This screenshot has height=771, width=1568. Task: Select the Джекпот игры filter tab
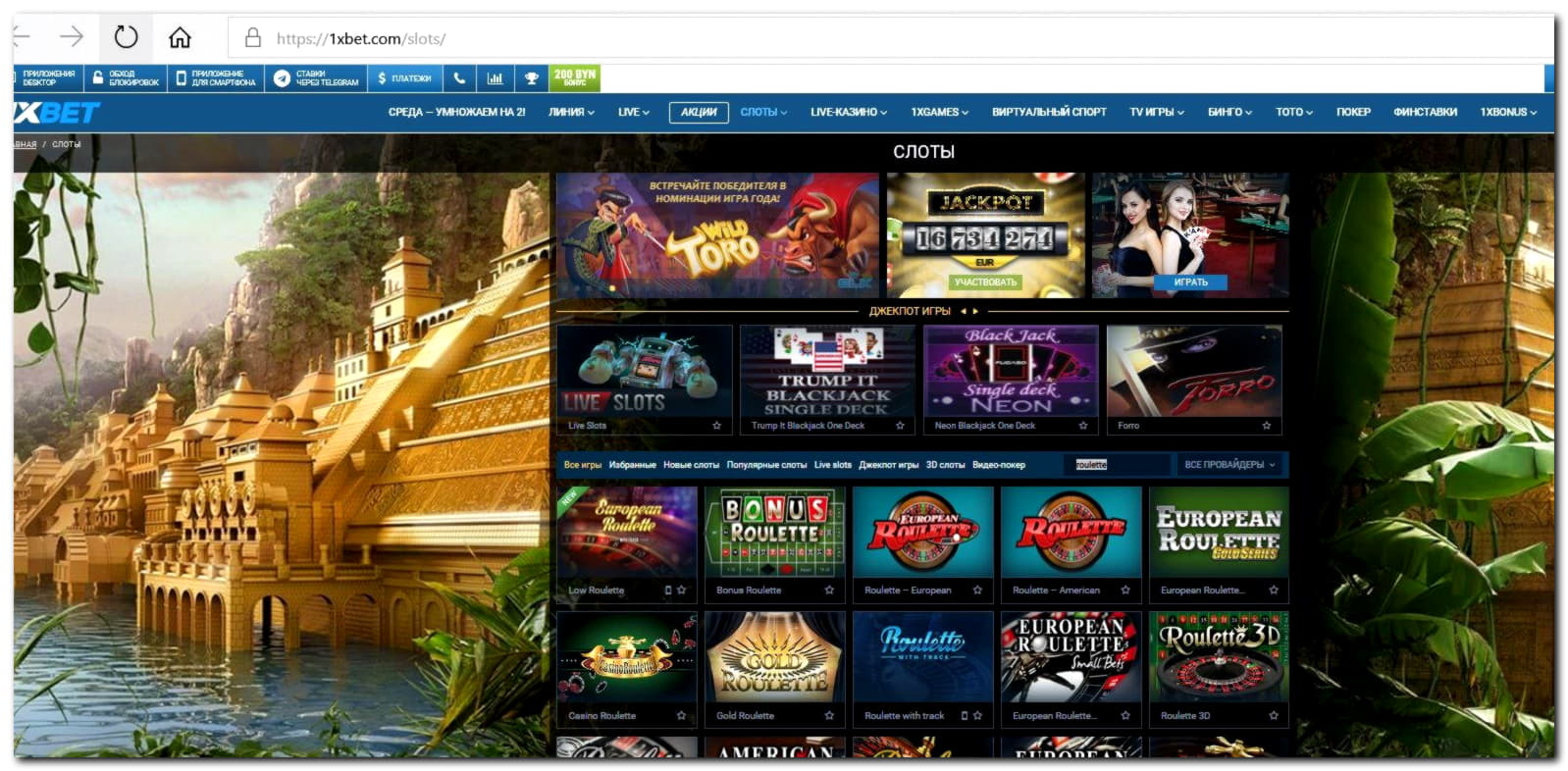click(889, 465)
